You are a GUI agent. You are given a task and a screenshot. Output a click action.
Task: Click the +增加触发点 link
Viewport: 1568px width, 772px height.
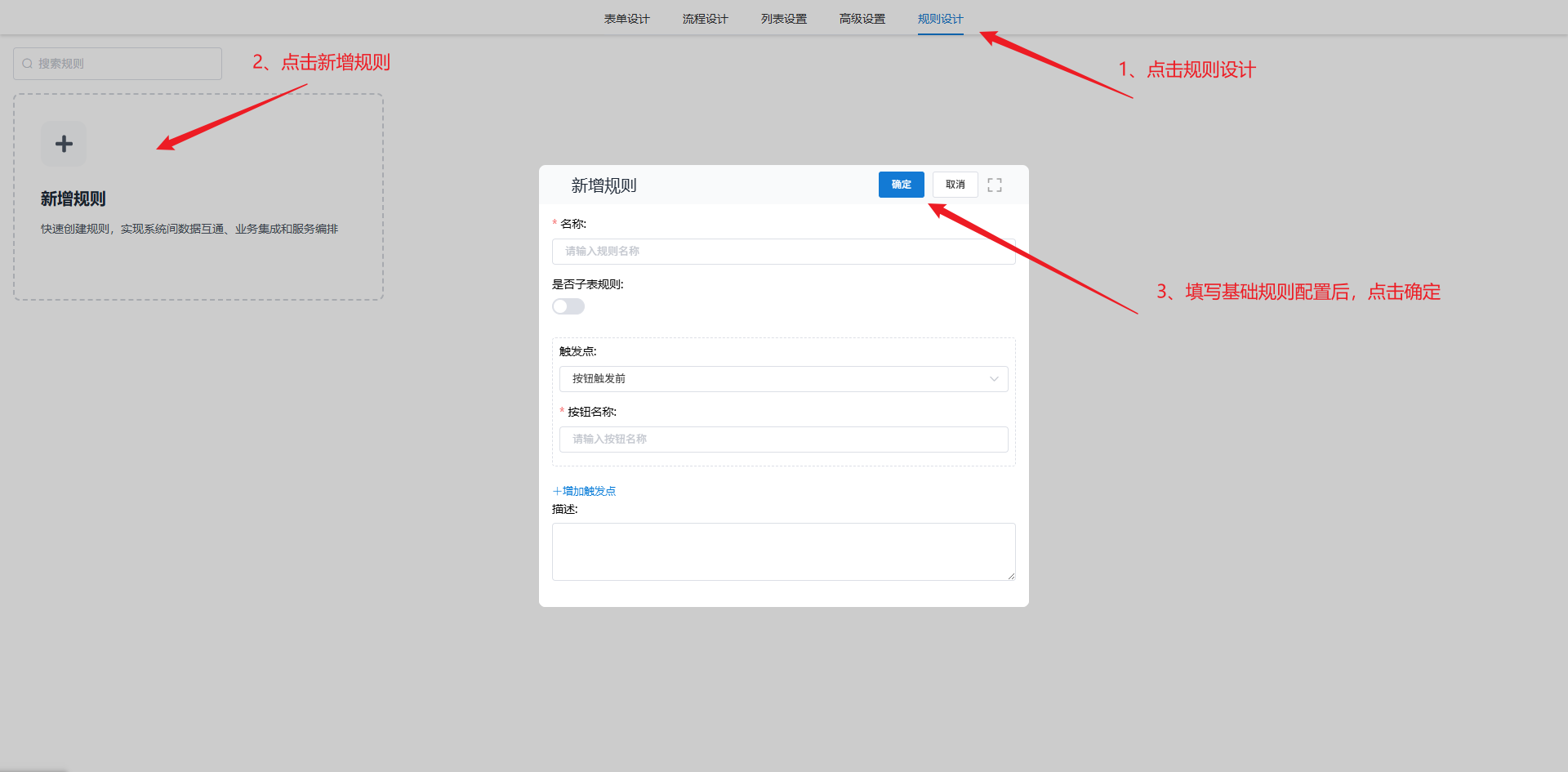584,491
